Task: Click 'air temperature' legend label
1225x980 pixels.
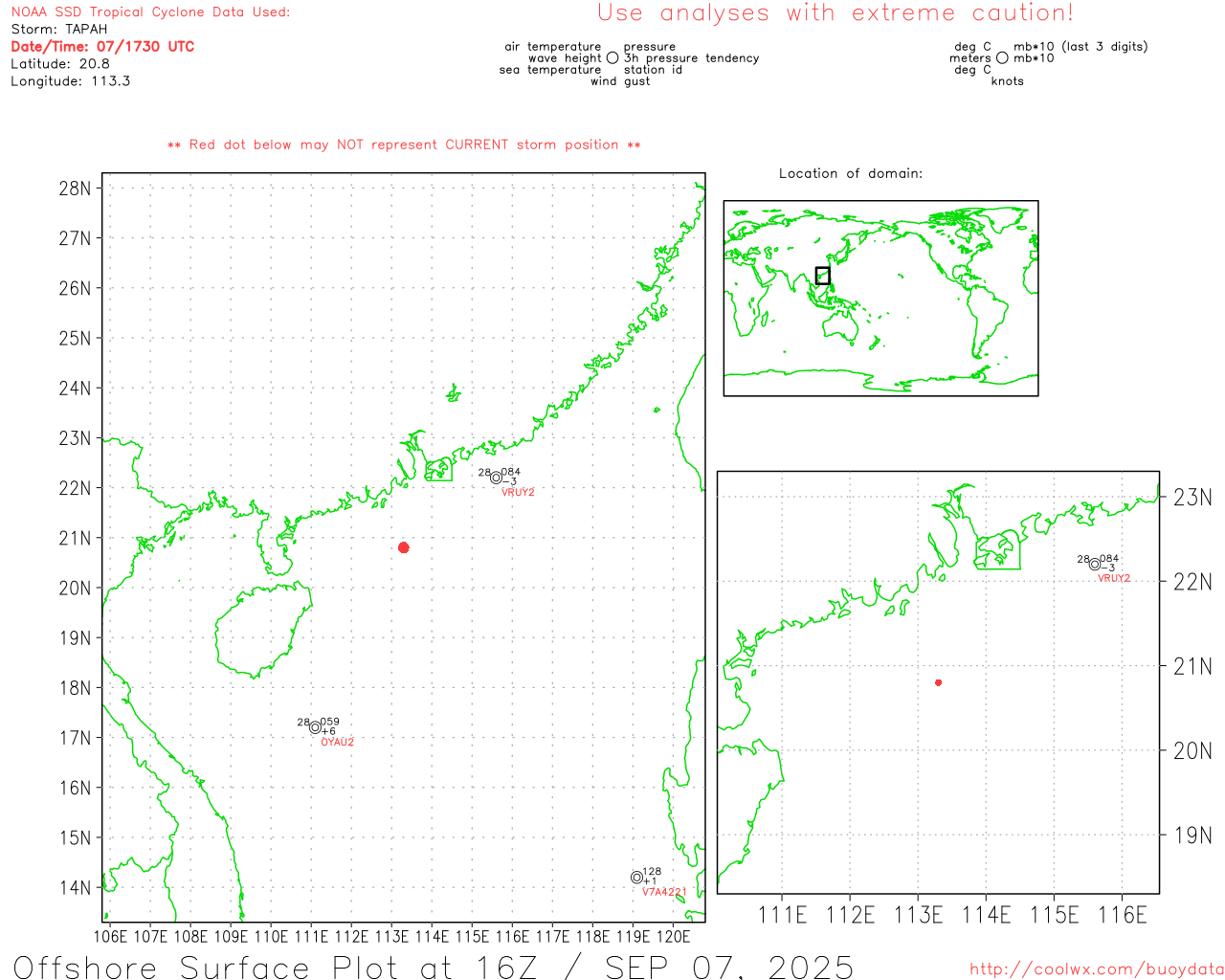Action: click(x=553, y=47)
